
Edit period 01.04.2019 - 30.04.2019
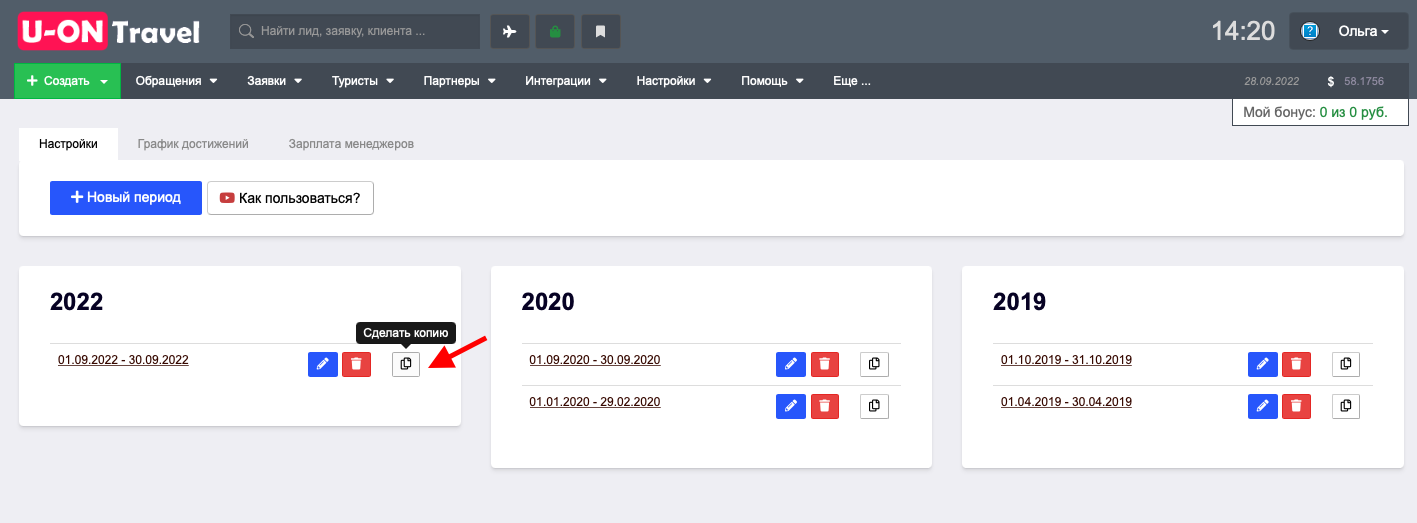point(1262,405)
